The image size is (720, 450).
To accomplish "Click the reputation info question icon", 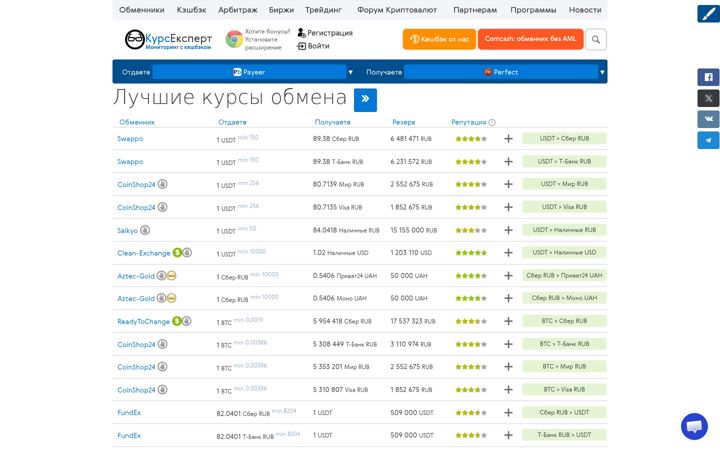I will pyautogui.click(x=492, y=123).
